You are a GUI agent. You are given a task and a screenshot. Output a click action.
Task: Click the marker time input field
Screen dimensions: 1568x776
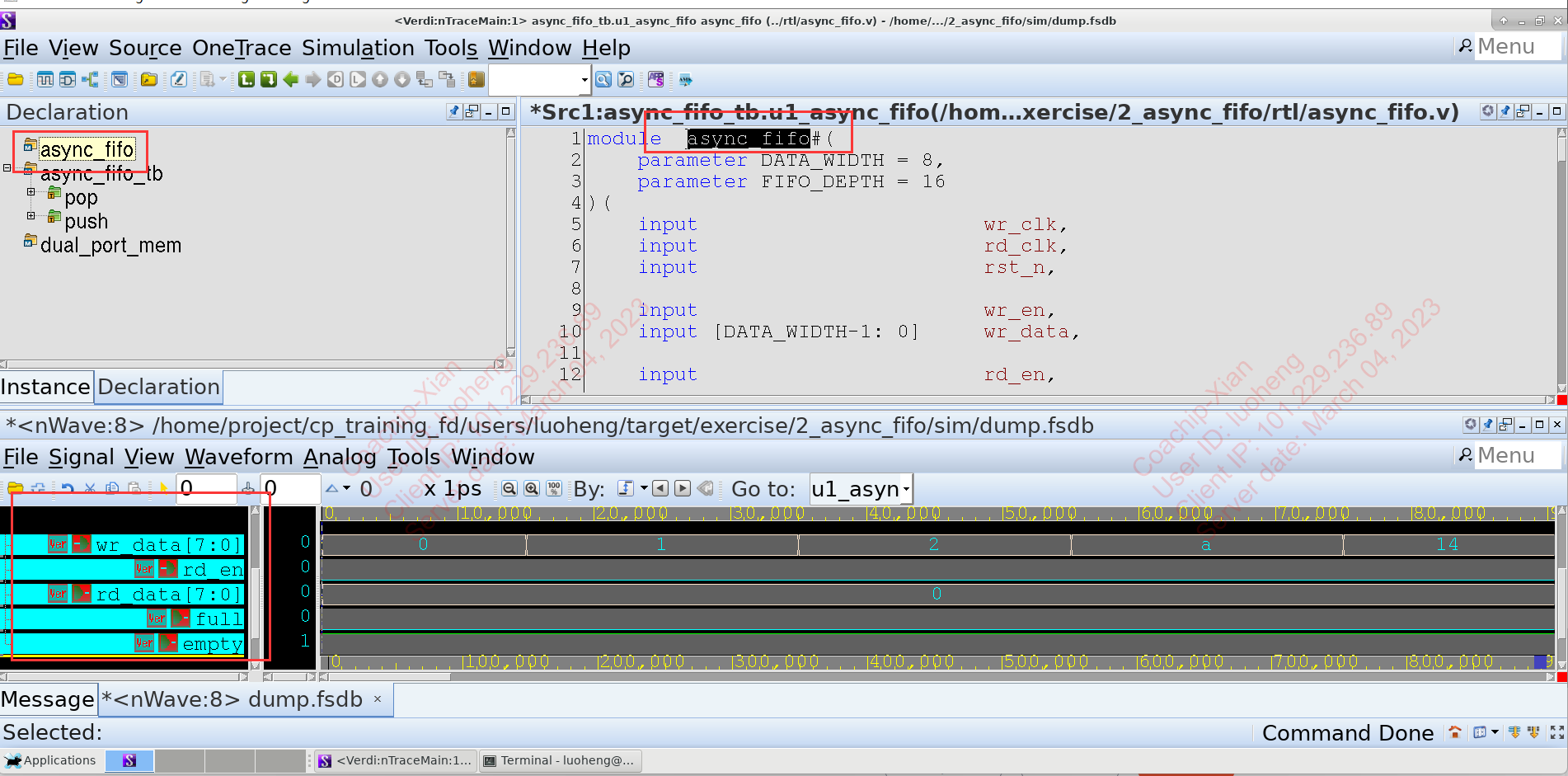[x=290, y=488]
